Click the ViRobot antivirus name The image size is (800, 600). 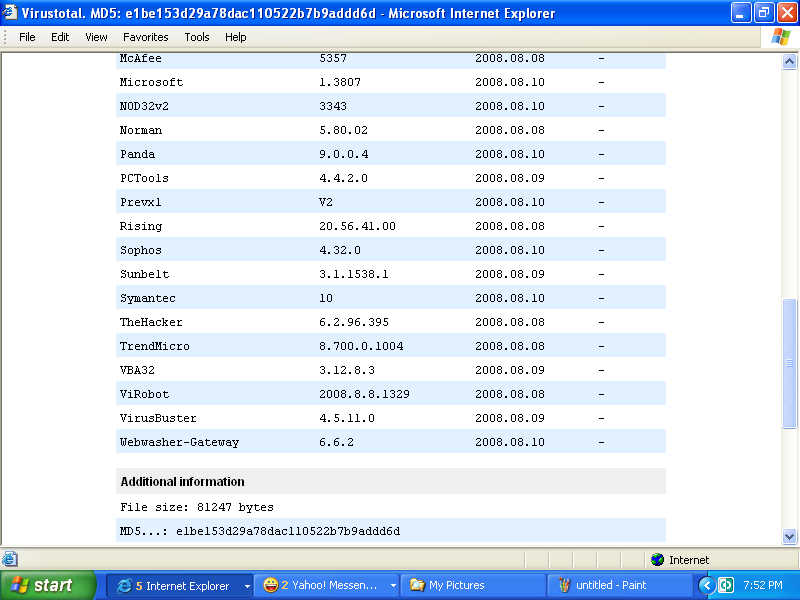click(144, 394)
